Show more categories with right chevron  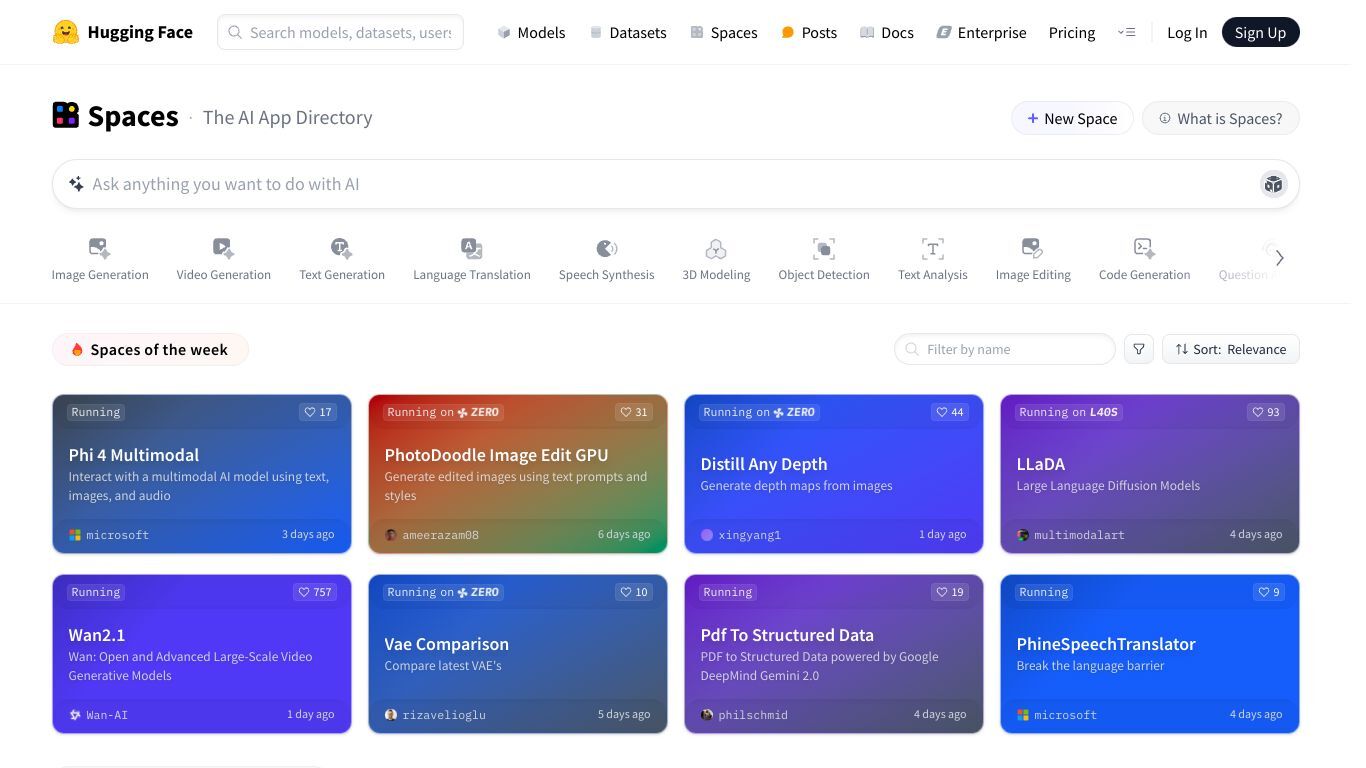(x=1279, y=258)
